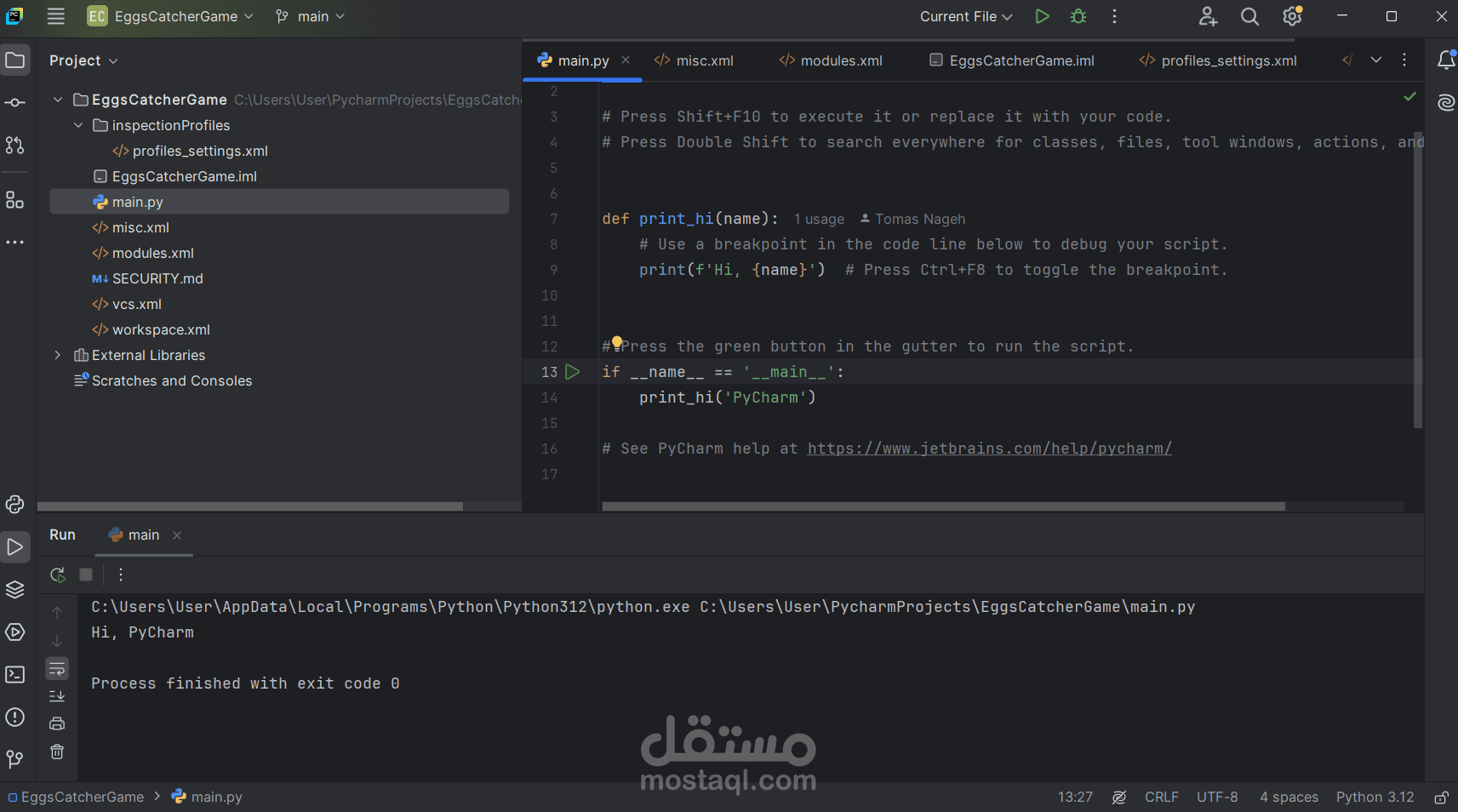Open the Run tool window icon
Screen dimensions: 1458x812
click(x=15, y=546)
